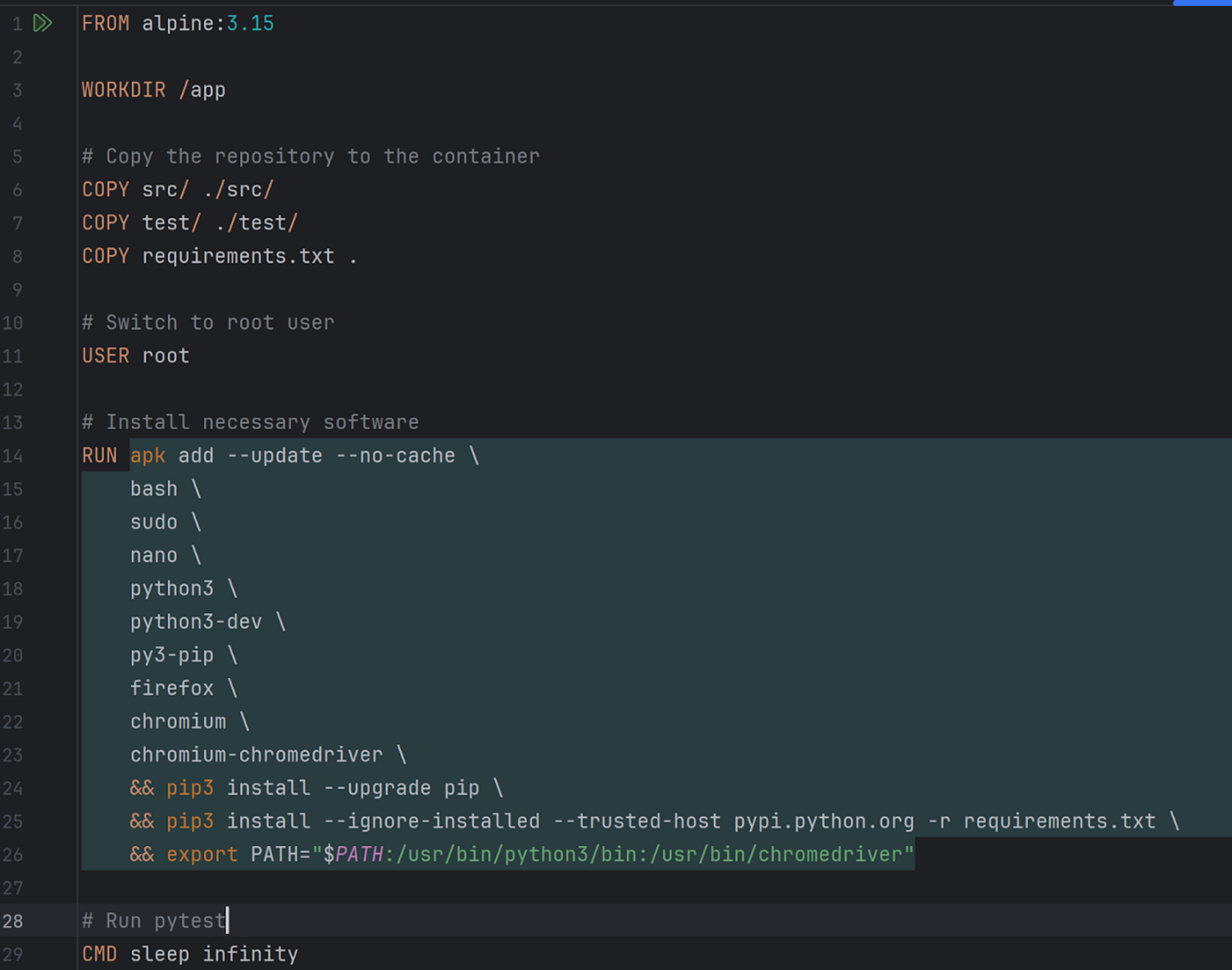Image resolution: width=1232 pixels, height=970 pixels.
Task: Click the FROM keyword on line 1
Action: pos(105,24)
